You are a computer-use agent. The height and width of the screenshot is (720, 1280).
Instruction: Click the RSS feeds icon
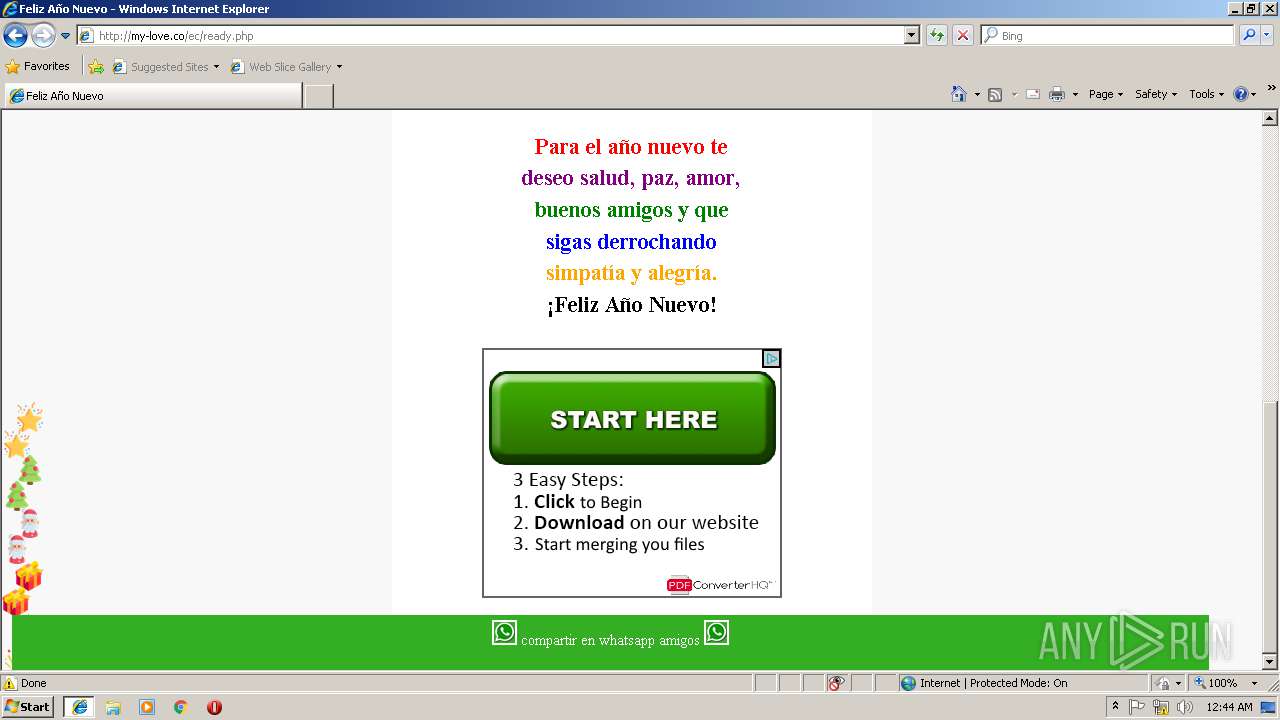(x=995, y=94)
